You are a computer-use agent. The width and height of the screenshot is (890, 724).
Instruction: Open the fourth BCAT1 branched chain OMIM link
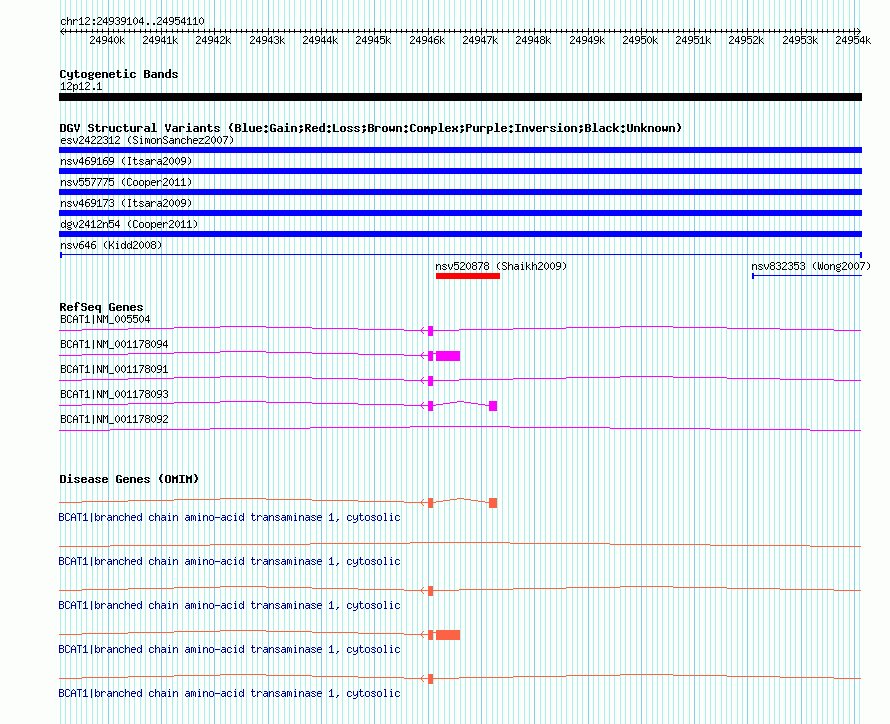click(229, 649)
